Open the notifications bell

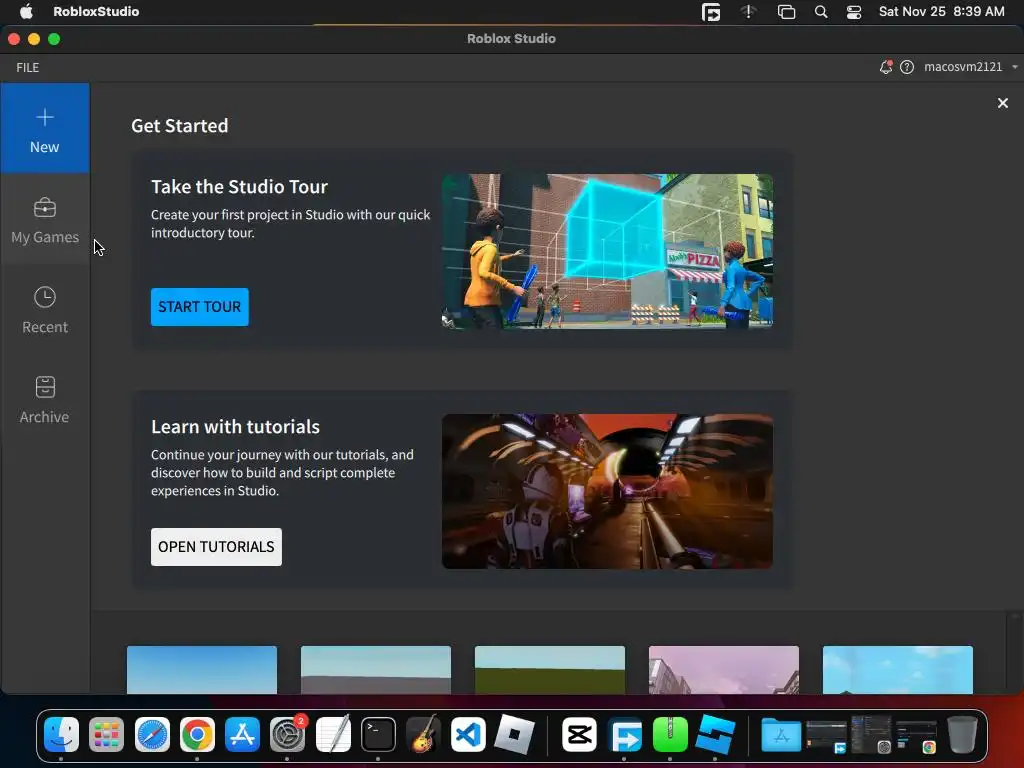(x=886, y=67)
